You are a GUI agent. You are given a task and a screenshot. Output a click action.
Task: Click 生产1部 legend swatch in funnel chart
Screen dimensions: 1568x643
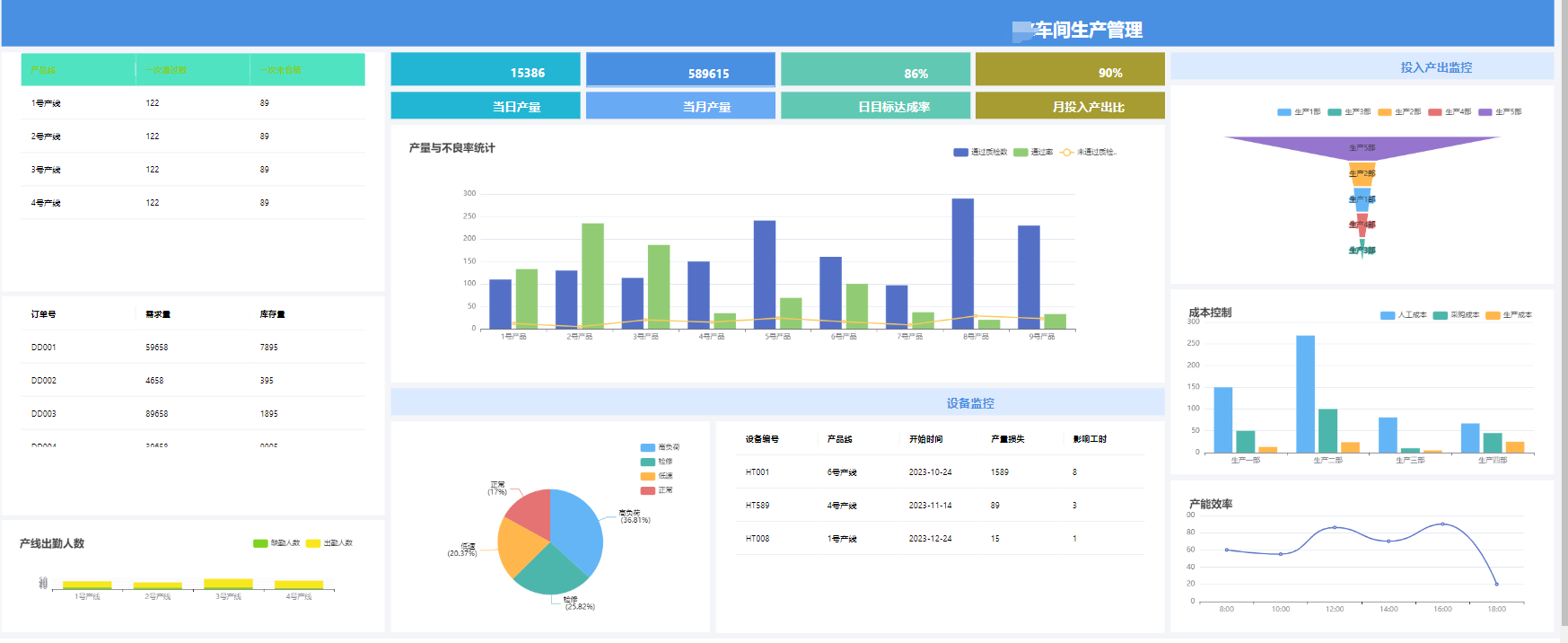click(x=1283, y=112)
